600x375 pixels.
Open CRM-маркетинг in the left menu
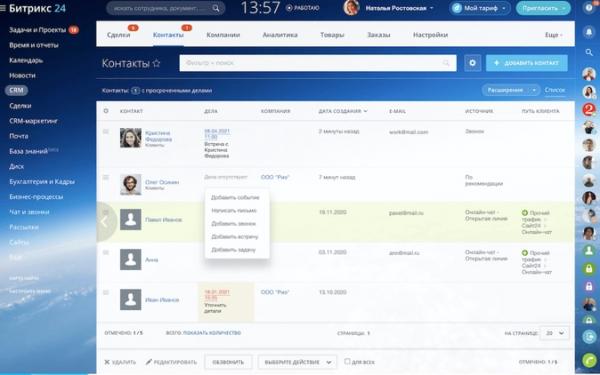point(34,121)
